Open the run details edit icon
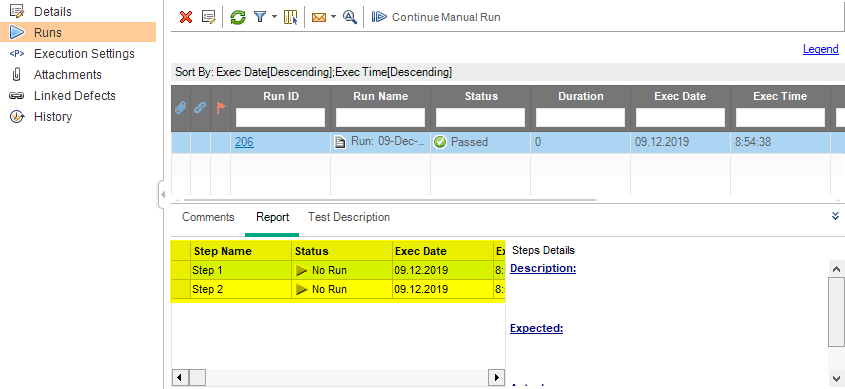 coord(208,17)
